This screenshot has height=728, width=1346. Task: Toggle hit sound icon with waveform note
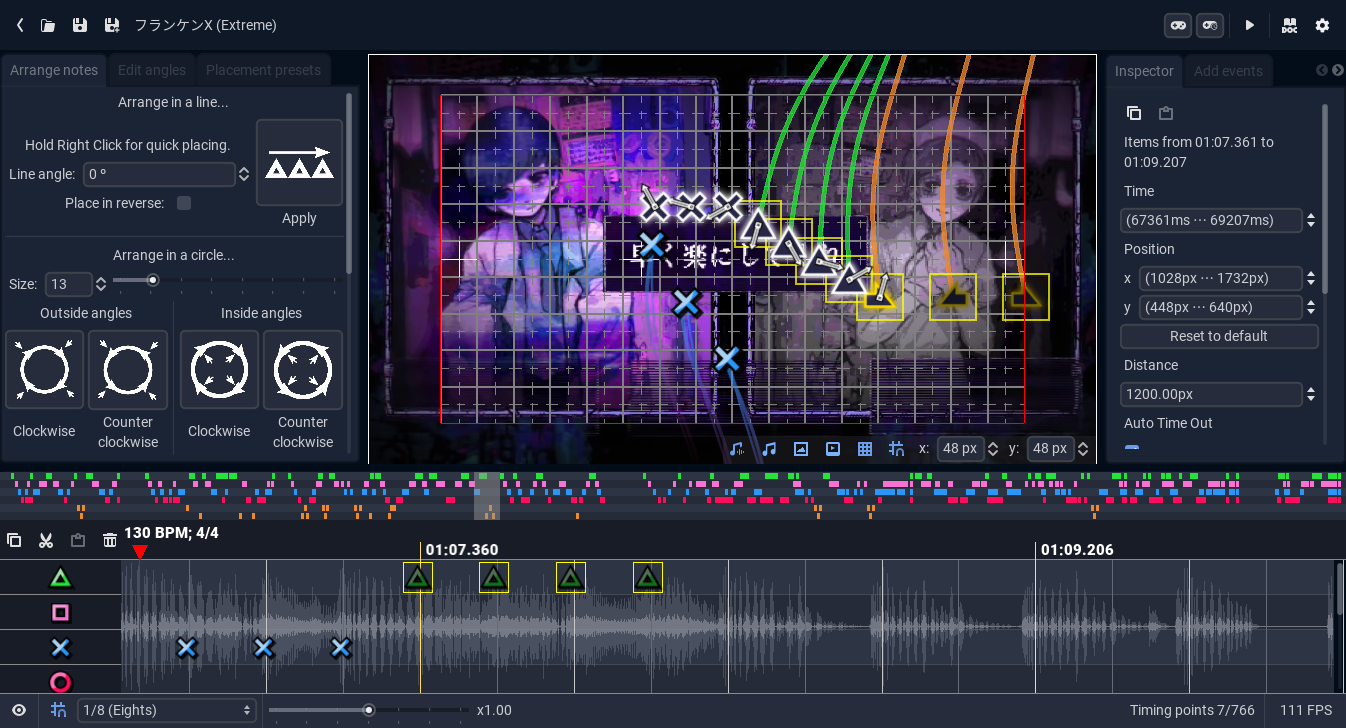[737, 449]
